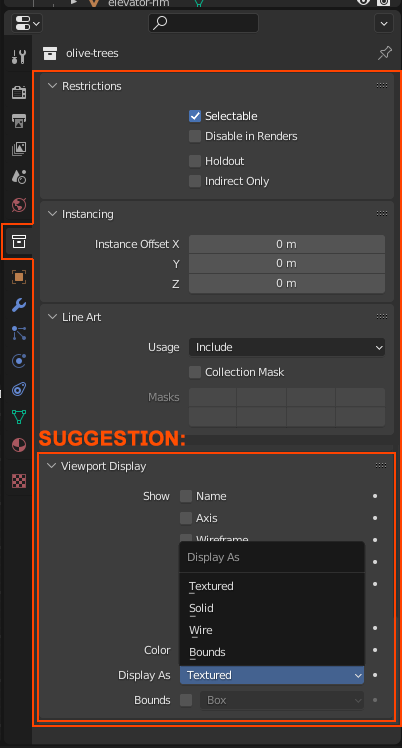Viewport: 402px width, 748px height.
Task: Uncheck the Selectable checkbox
Action: pos(195,116)
